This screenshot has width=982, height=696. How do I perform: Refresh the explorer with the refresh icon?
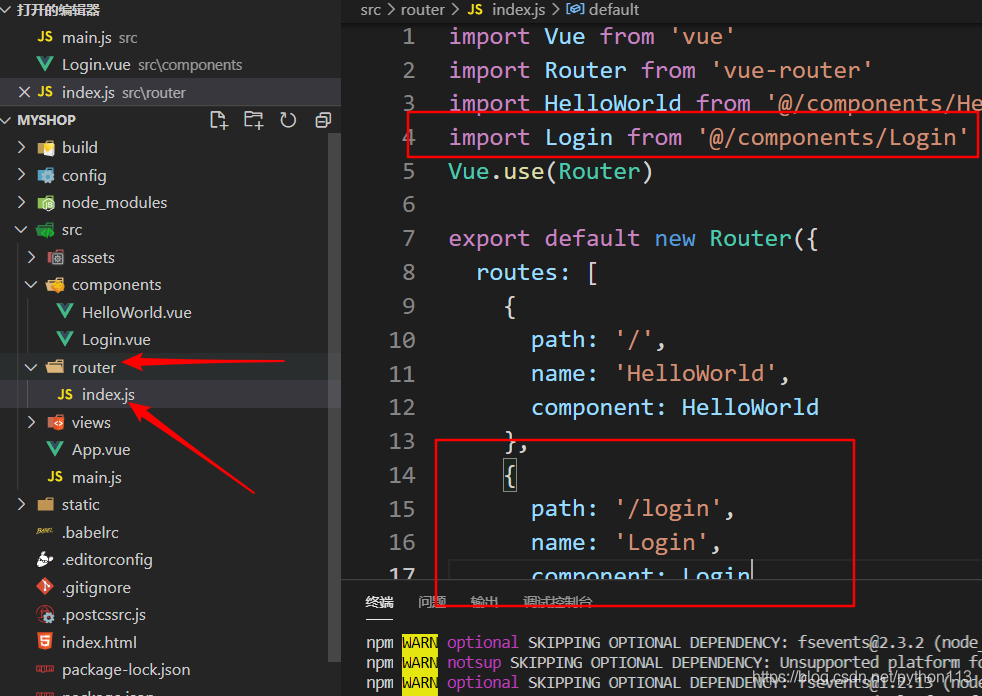coord(288,120)
